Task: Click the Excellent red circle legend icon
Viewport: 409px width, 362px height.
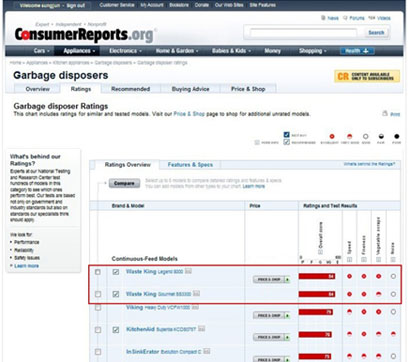Action: [332, 136]
